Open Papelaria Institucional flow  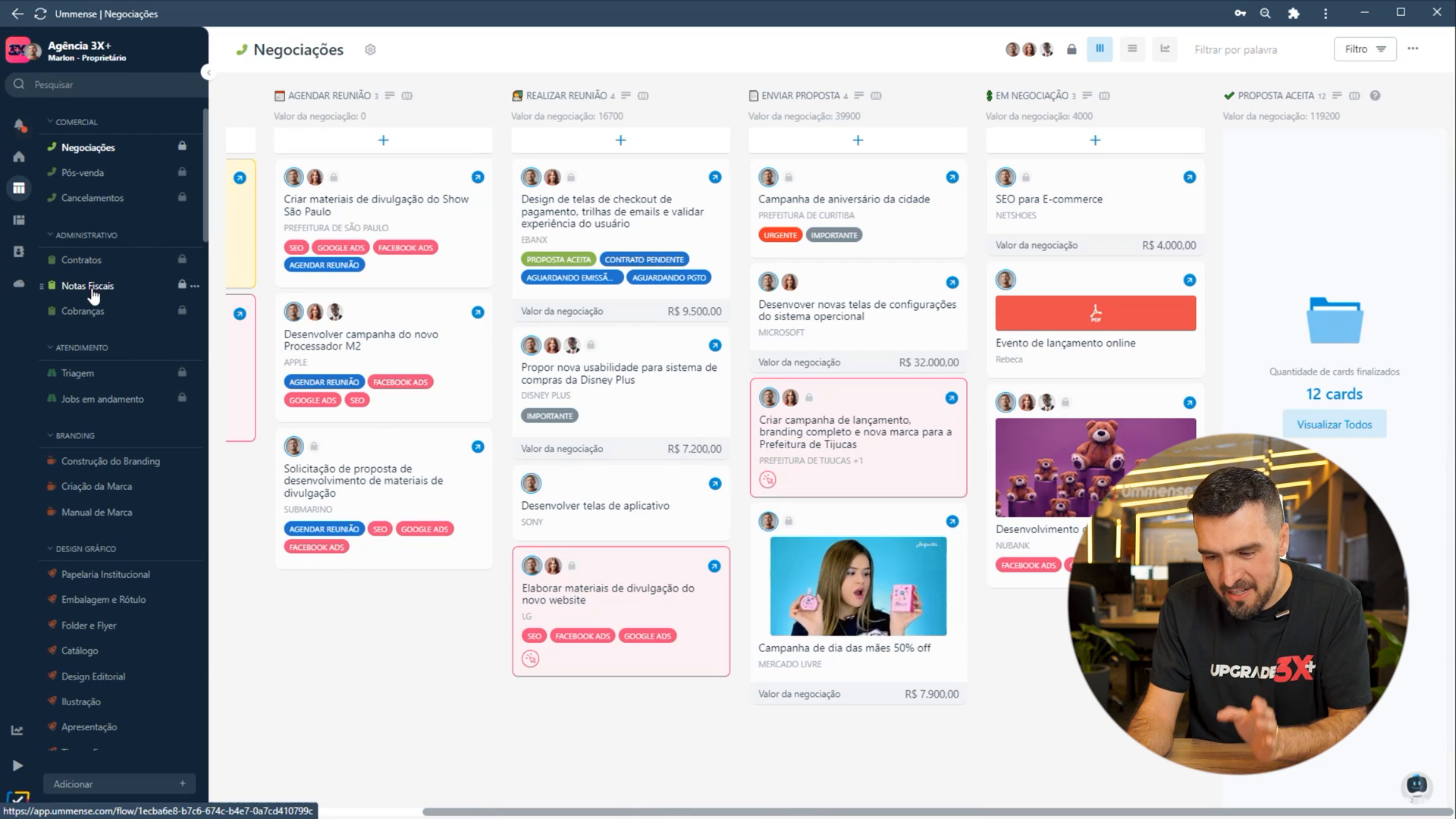[x=105, y=574]
